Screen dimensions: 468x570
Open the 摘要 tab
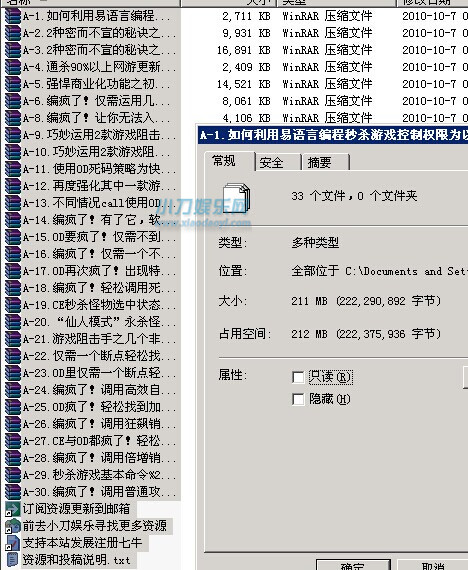325,162
